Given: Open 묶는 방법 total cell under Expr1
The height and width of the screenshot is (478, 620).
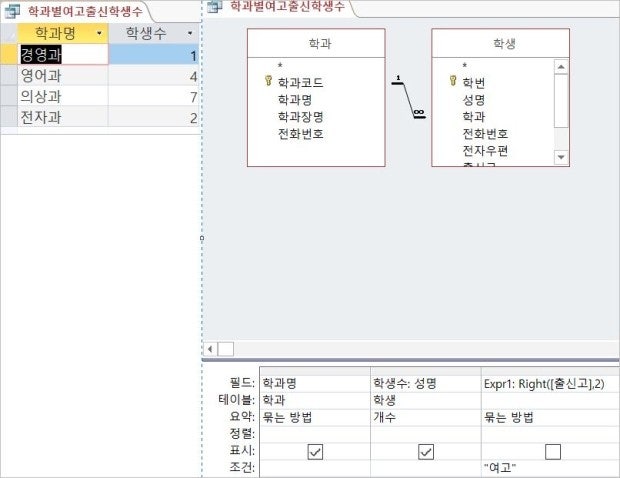Looking at the screenshot, I should click(x=550, y=417).
